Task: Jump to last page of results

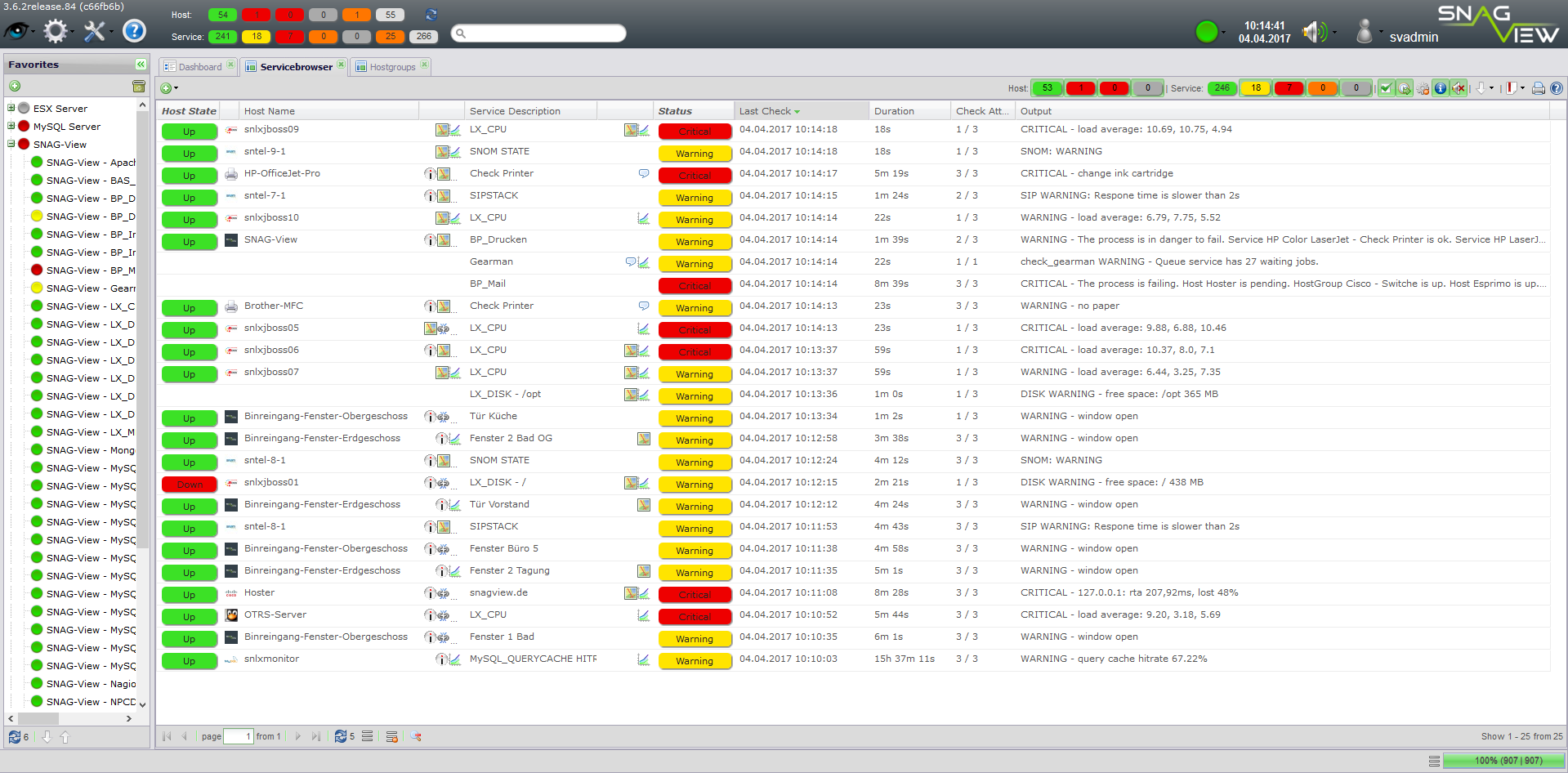Action: (x=316, y=736)
